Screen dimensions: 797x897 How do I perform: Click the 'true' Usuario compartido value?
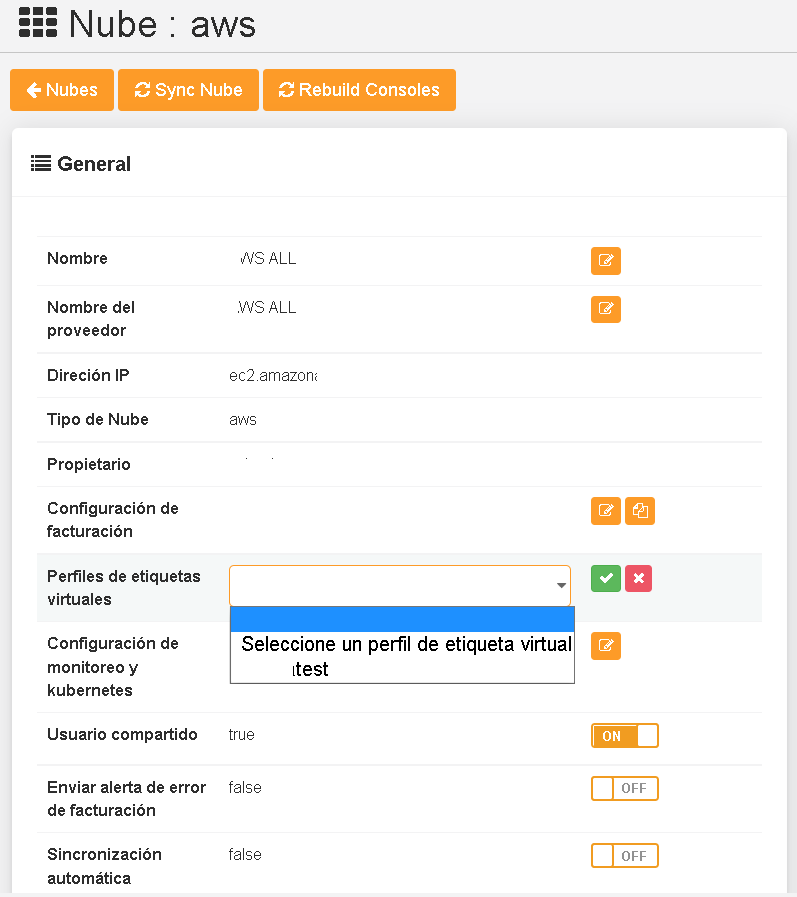(x=241, y=735)
